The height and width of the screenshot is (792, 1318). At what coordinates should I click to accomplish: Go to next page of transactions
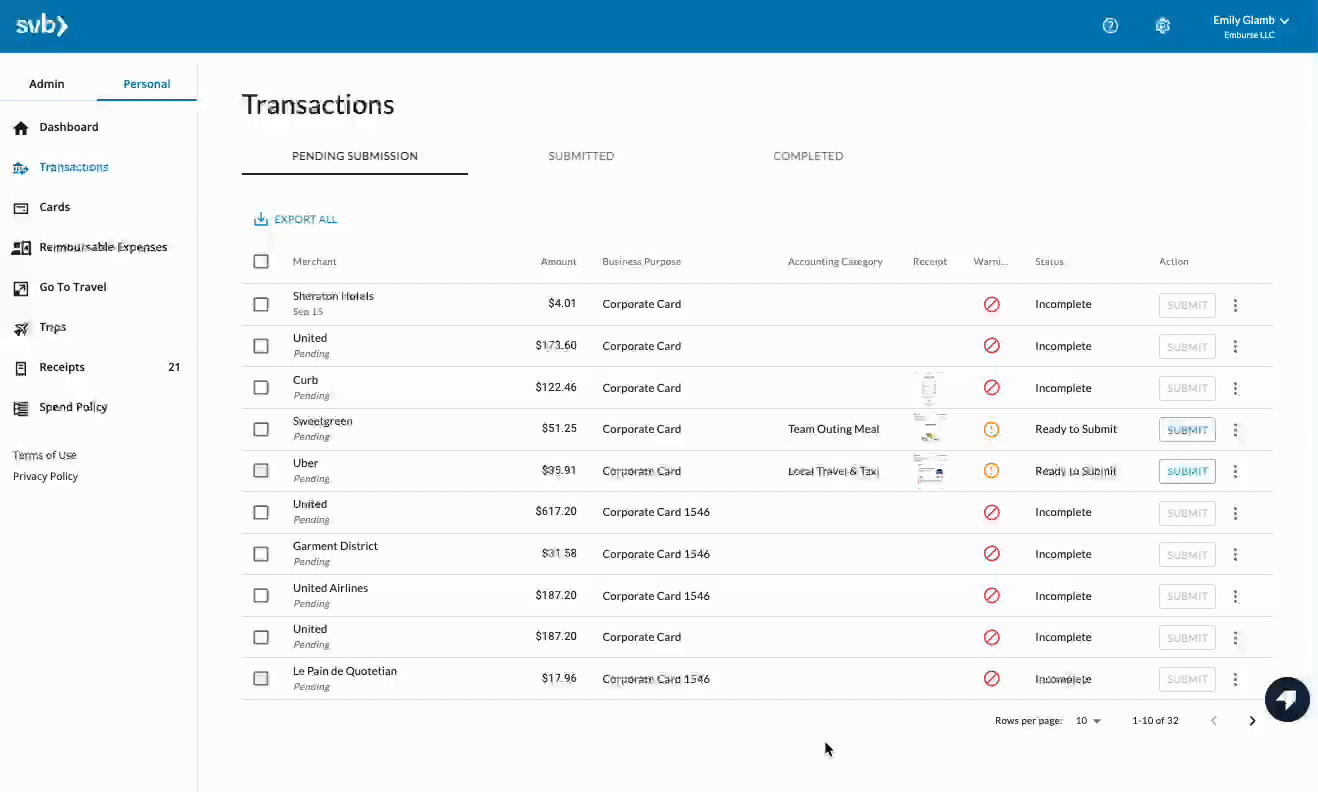[1252, 721]
